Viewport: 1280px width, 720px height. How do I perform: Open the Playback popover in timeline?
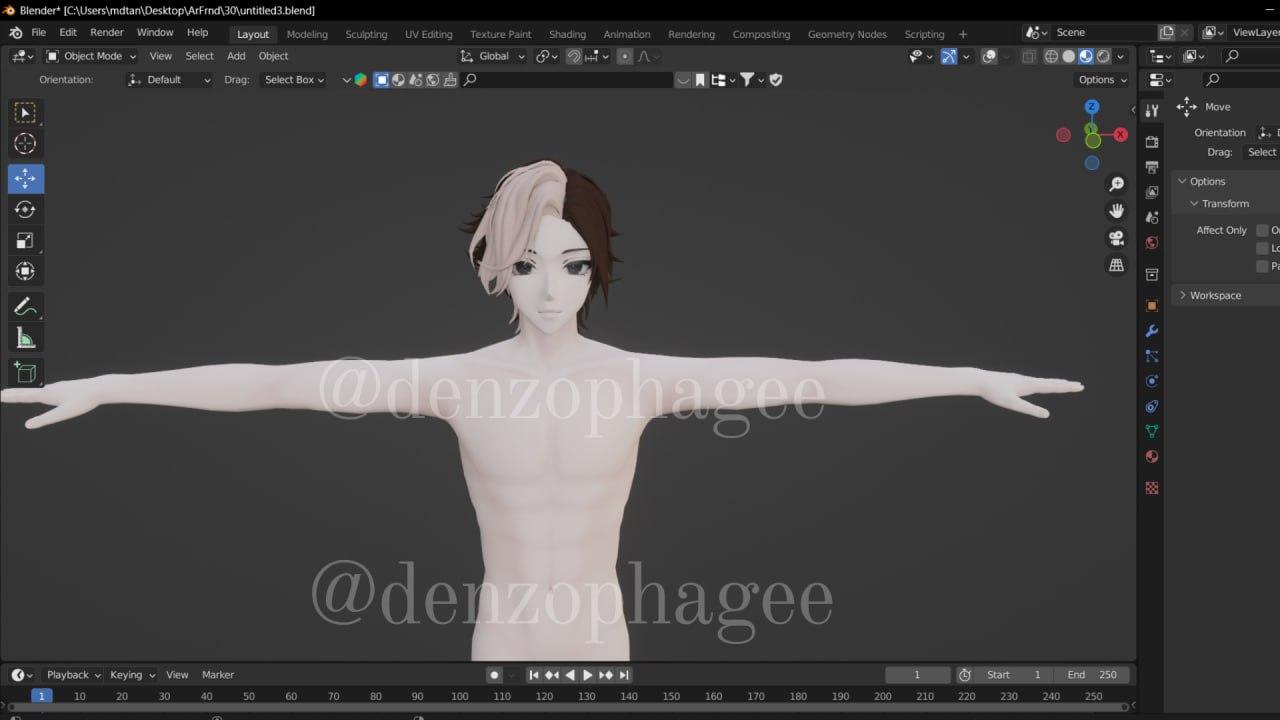coord(74,675)
